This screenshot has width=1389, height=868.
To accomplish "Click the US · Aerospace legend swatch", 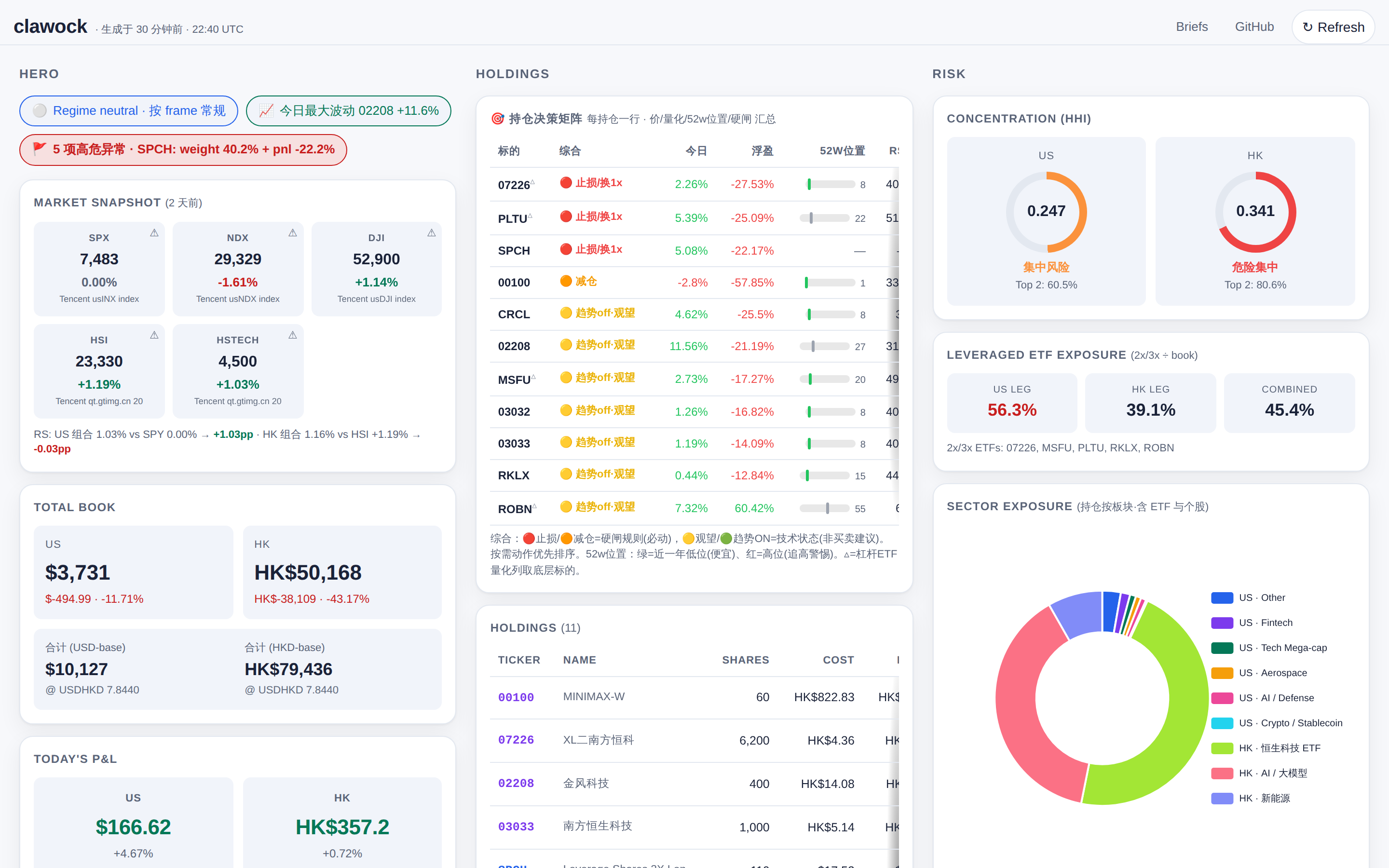I will tap(1222, 673).
